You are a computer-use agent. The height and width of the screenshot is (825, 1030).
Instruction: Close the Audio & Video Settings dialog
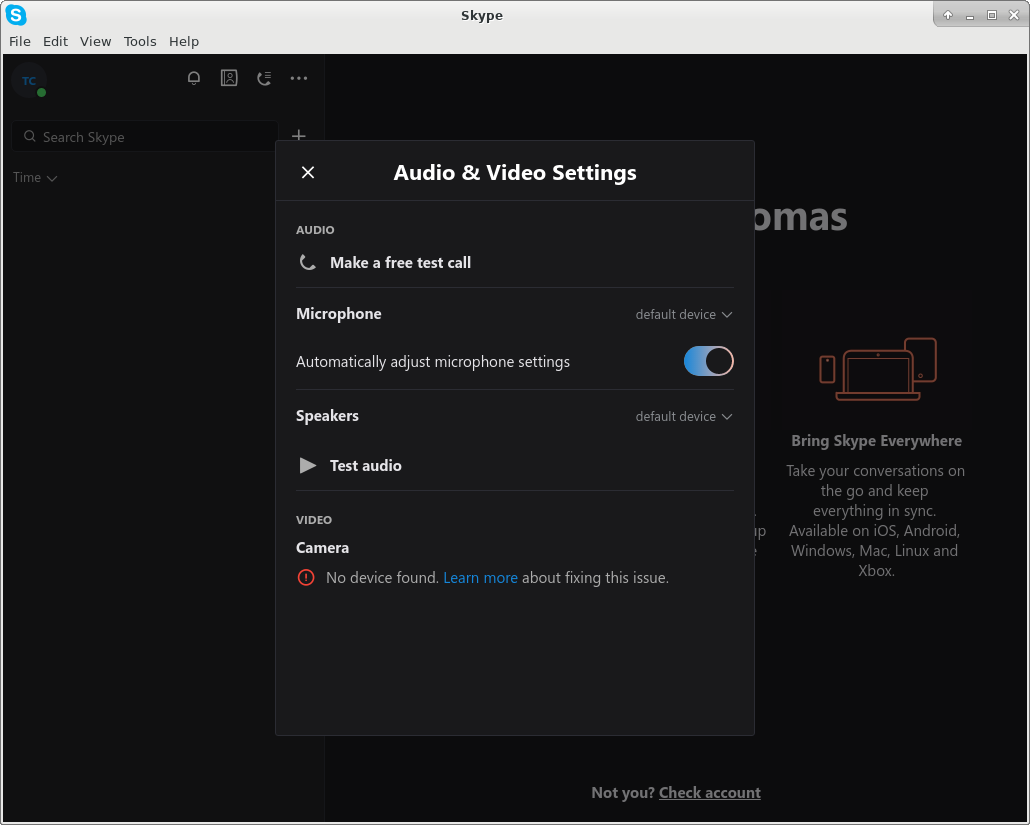307,172
